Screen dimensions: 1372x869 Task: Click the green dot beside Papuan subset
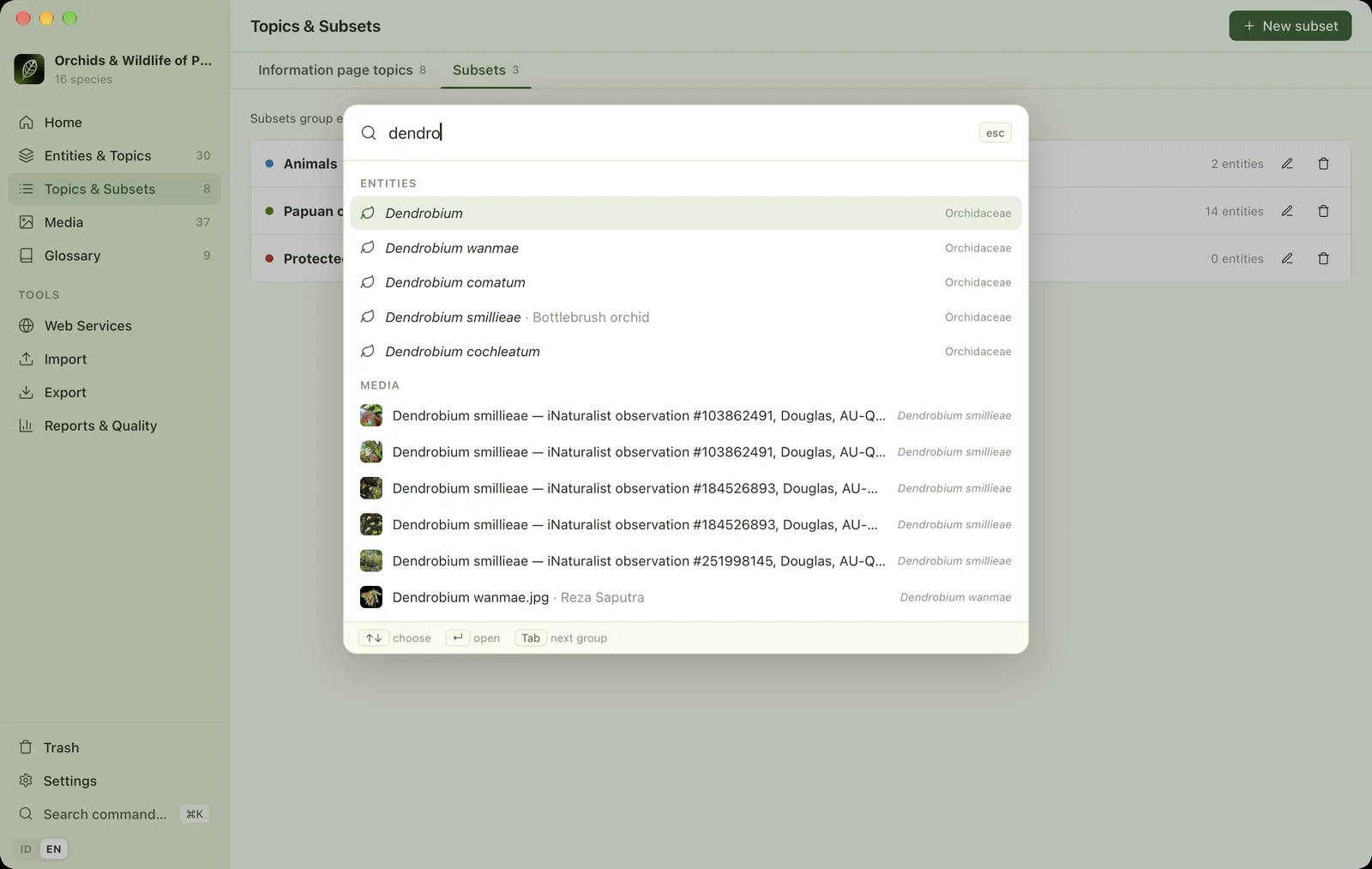click(269, 211)
